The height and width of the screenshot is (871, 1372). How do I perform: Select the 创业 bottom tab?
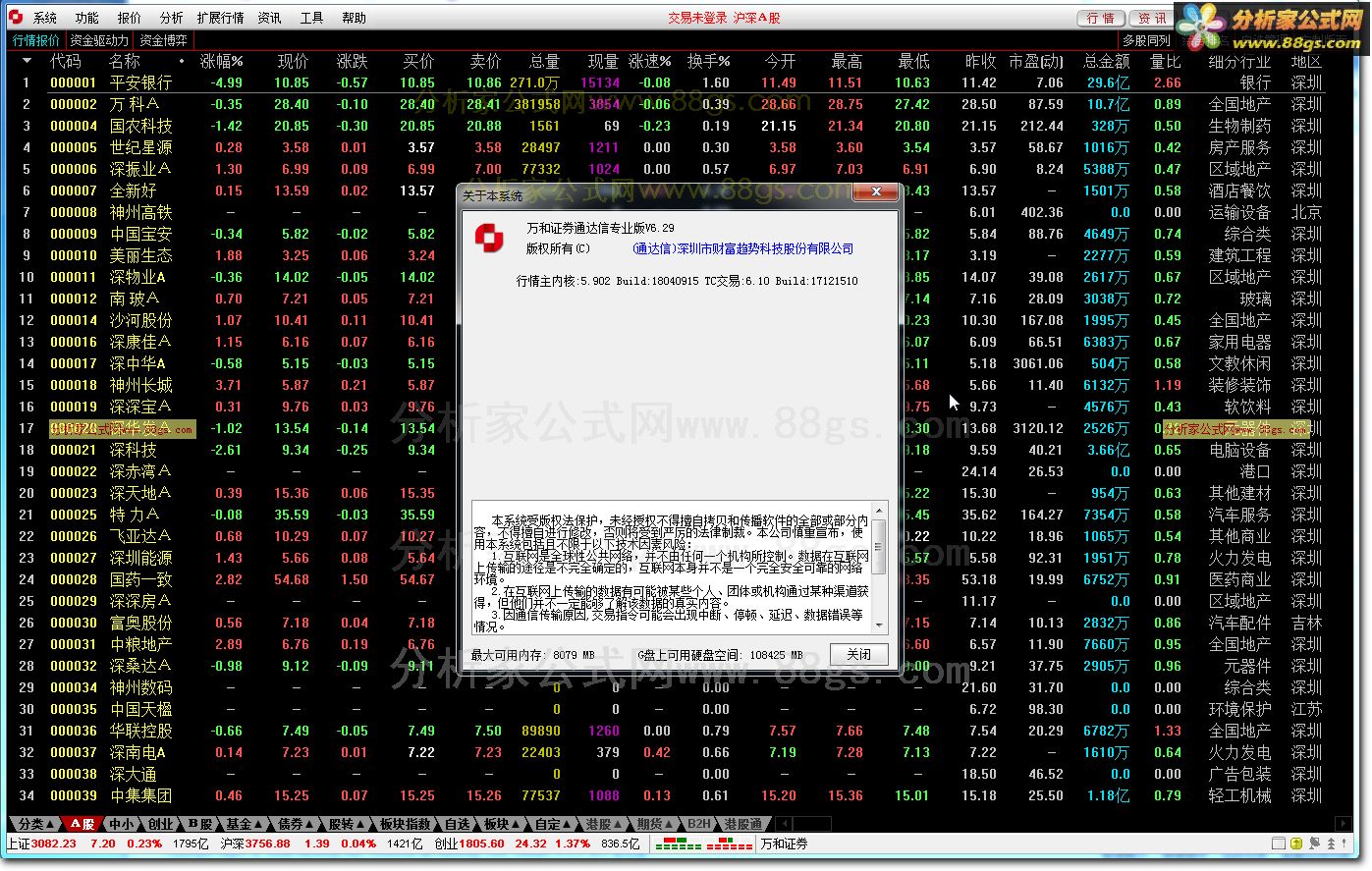[x=159, y=824]
